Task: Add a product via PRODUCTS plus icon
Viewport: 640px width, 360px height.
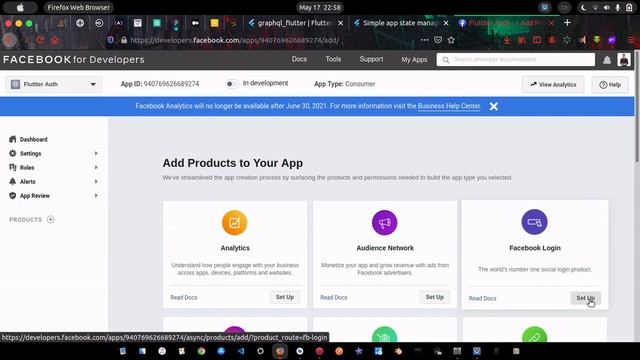Action: 51,220
